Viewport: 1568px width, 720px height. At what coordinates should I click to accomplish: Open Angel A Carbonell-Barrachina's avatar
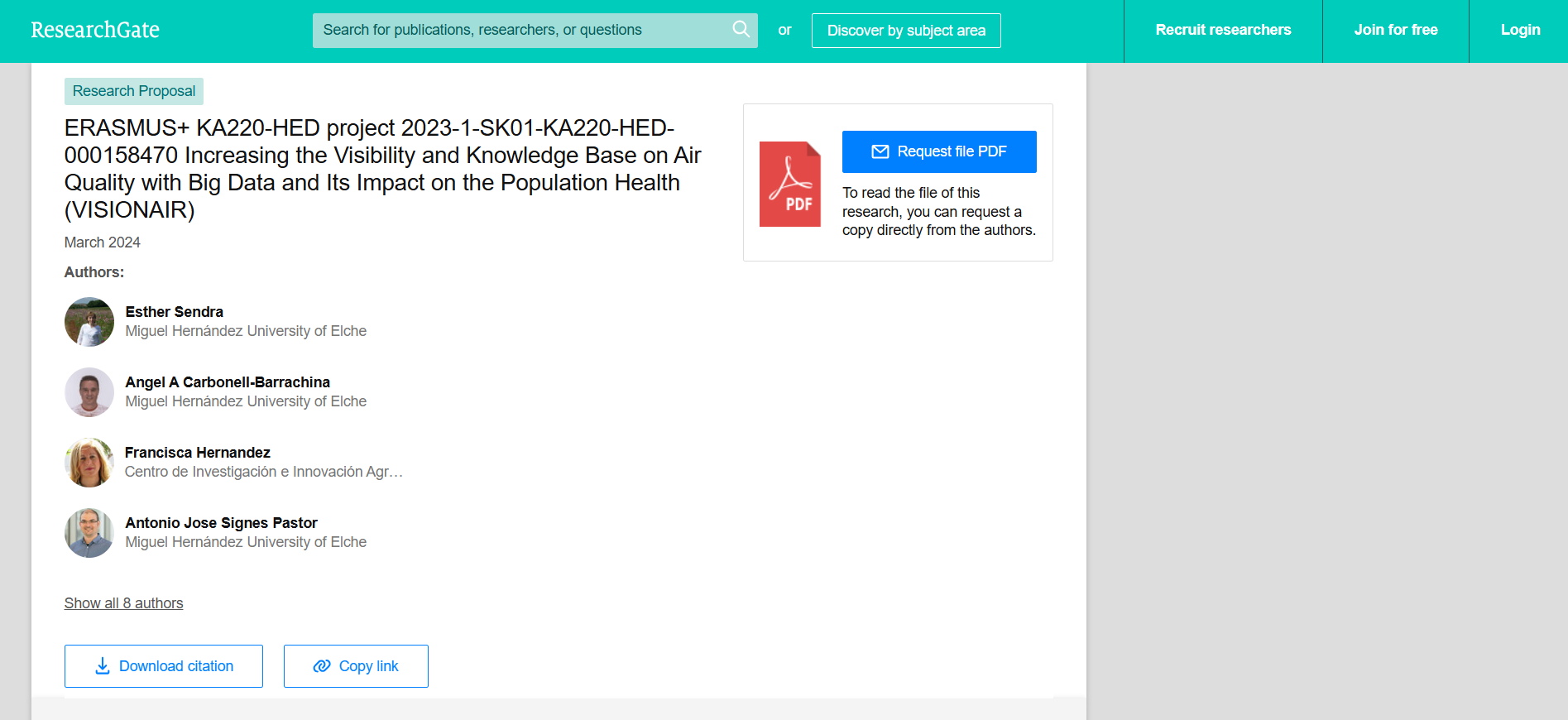point(89,392)
